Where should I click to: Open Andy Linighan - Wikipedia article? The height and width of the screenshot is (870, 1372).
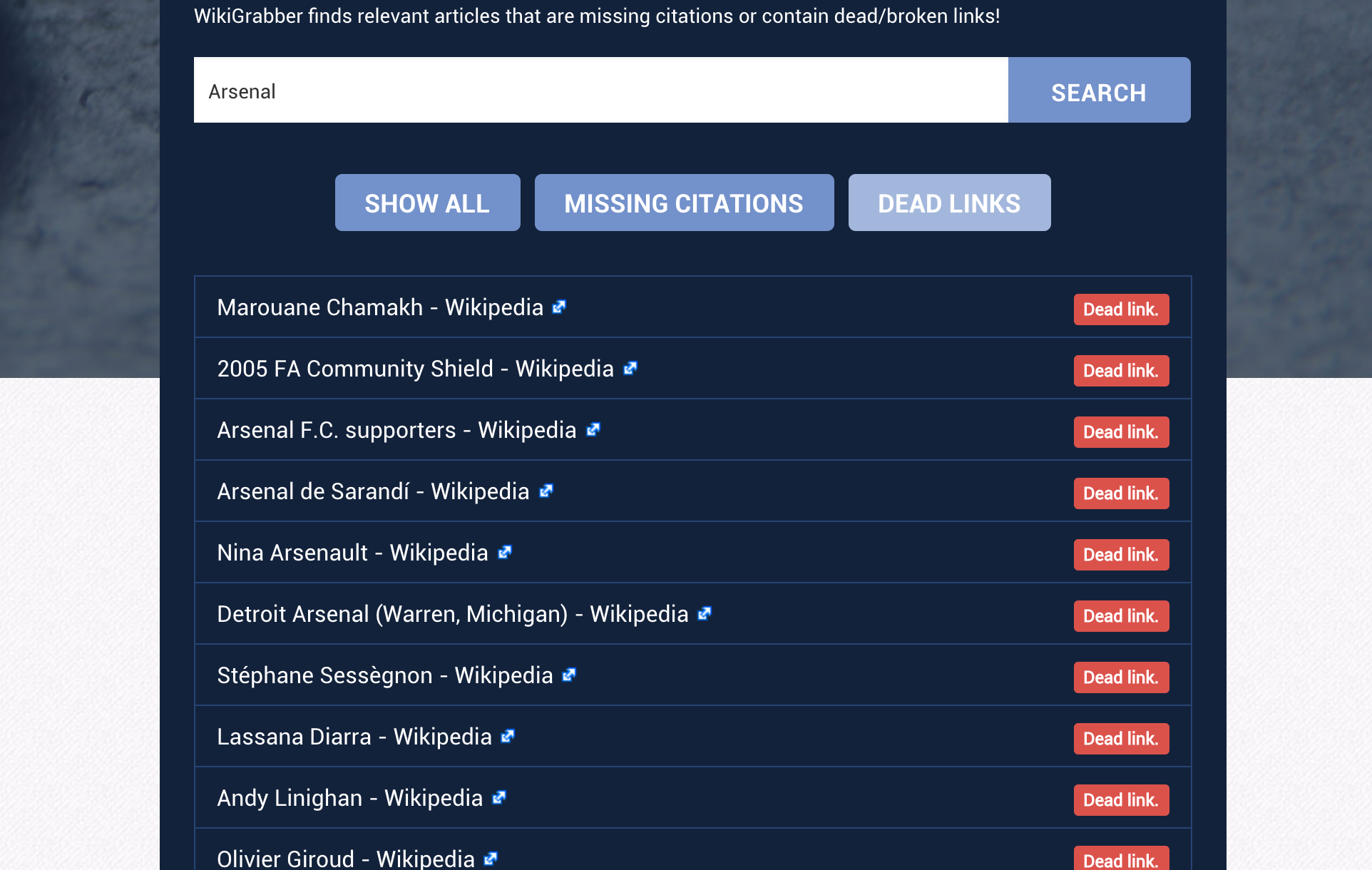(350, 798)
